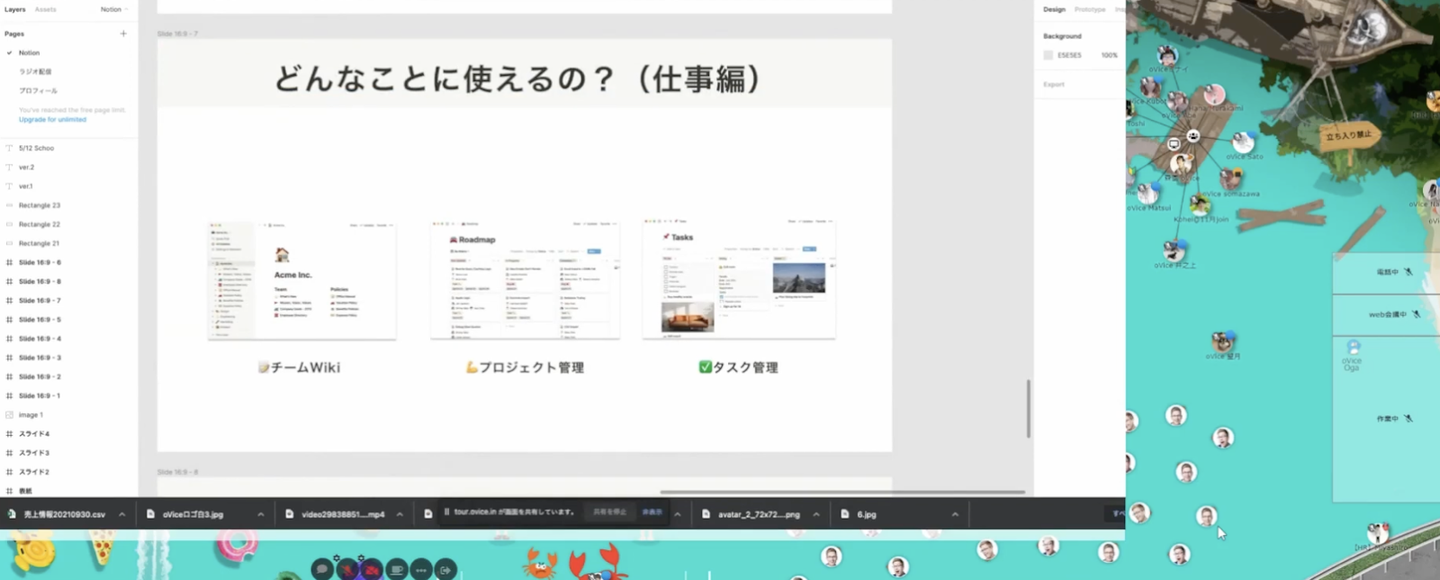The image size is (1440, 580).
Task: Click the stop sharing button
Action: coord(607,512)
